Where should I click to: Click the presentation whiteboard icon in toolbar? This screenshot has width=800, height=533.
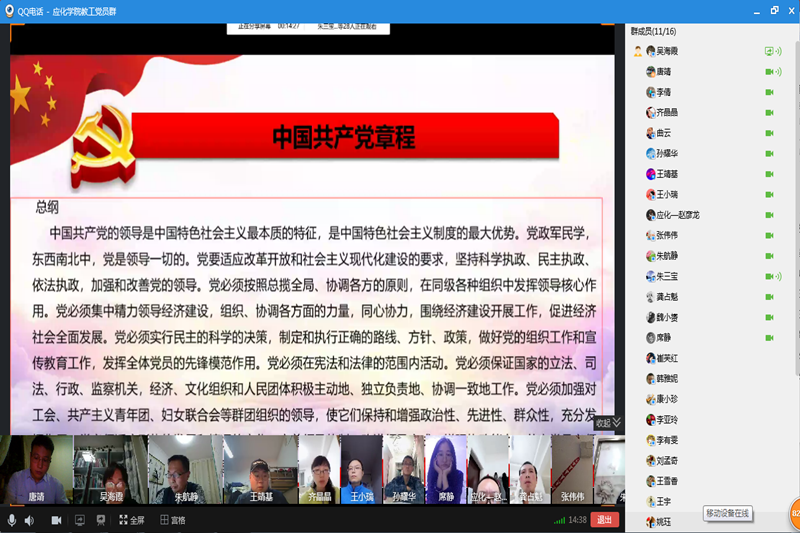pos(101,520)
